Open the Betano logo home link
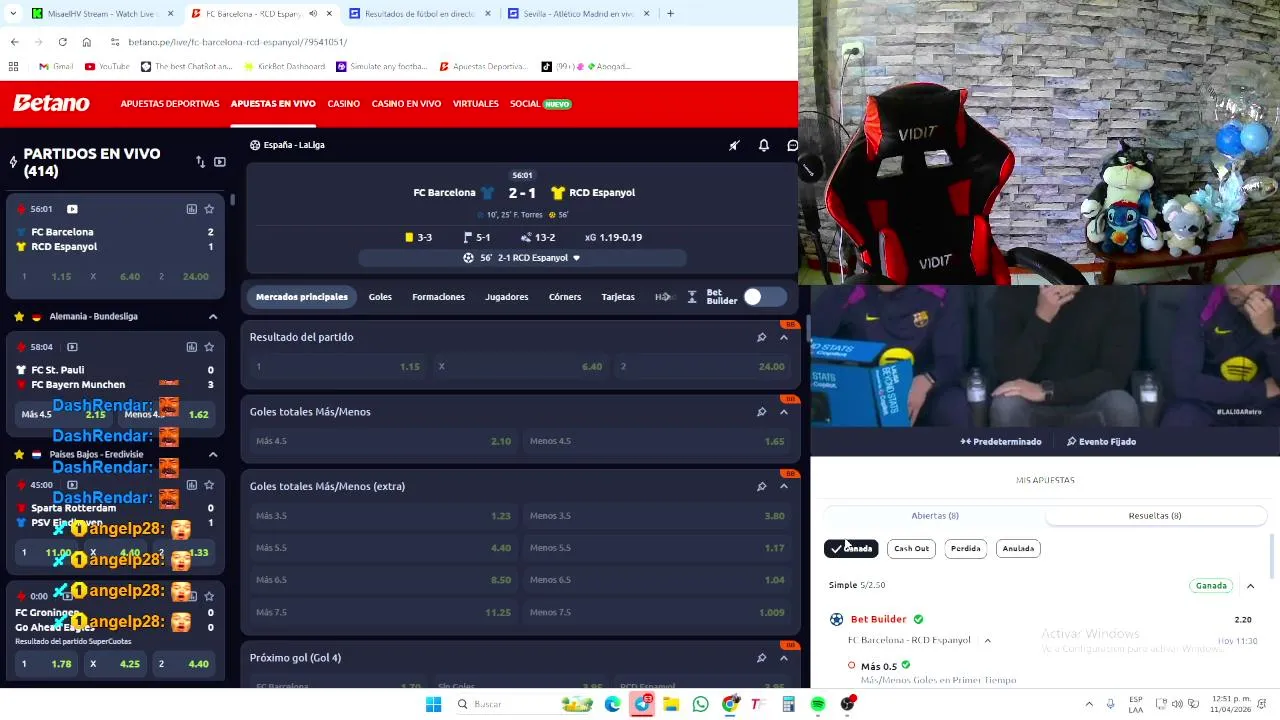 pyautogui.click(x=51, y=103)
